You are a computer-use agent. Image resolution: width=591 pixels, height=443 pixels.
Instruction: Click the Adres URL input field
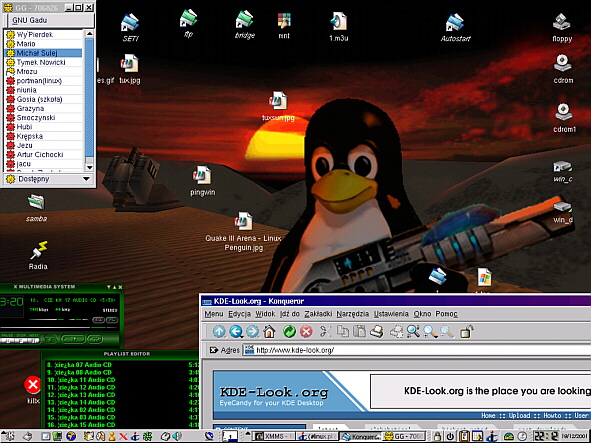[417, 350]
